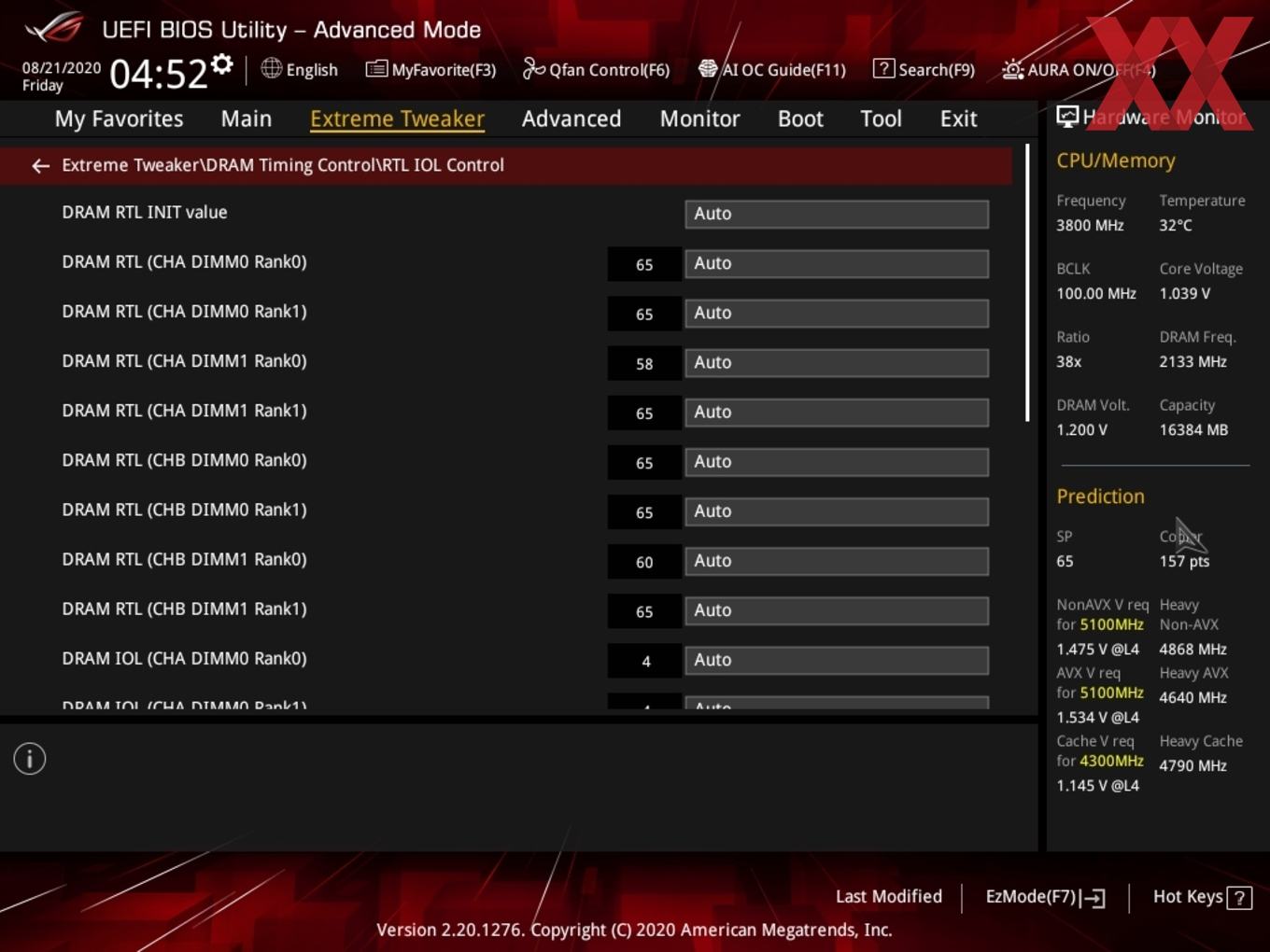Click the globe language icon

(x=271, y=68)
